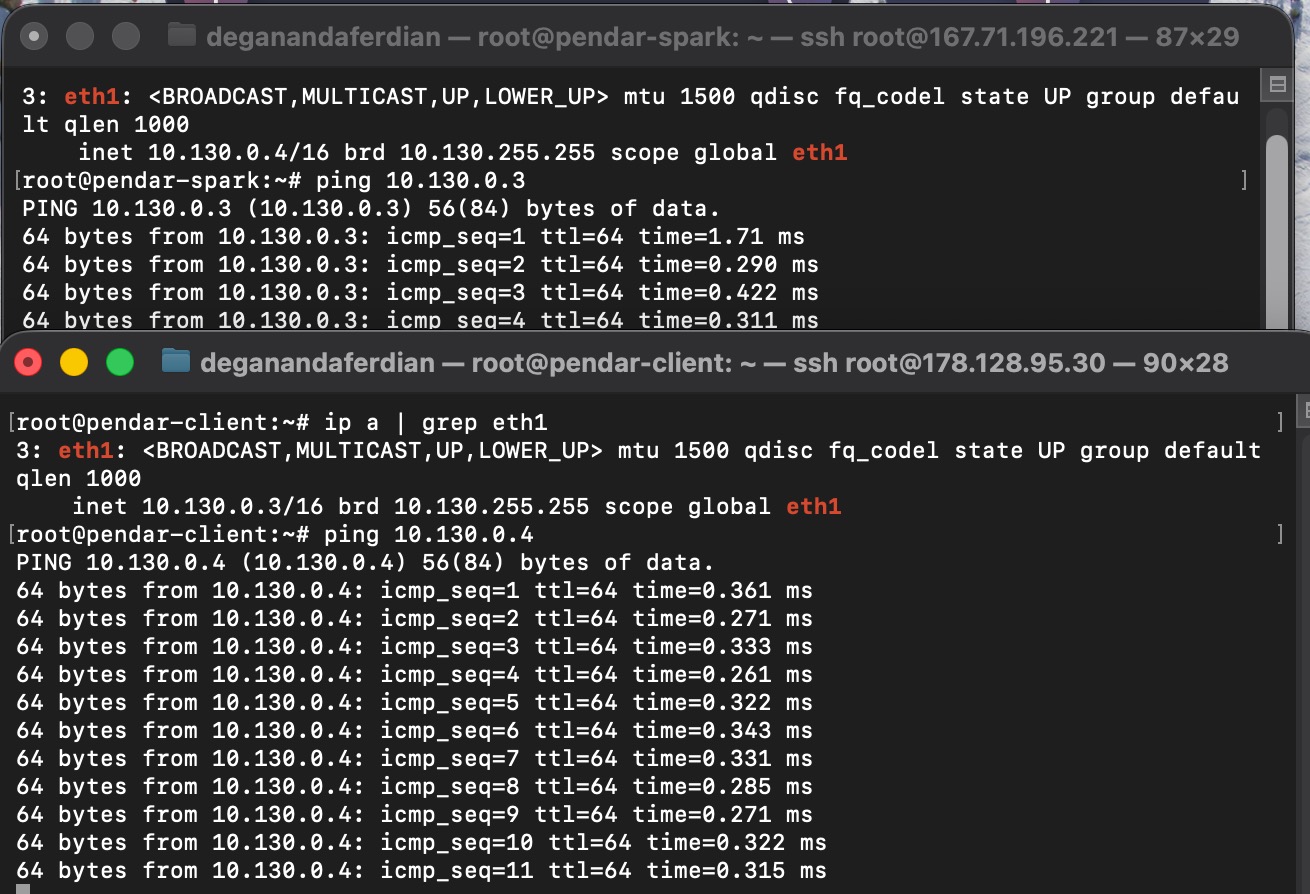Minimize the pendar-client terminal window
The image size is (1310, 894).
74,362
